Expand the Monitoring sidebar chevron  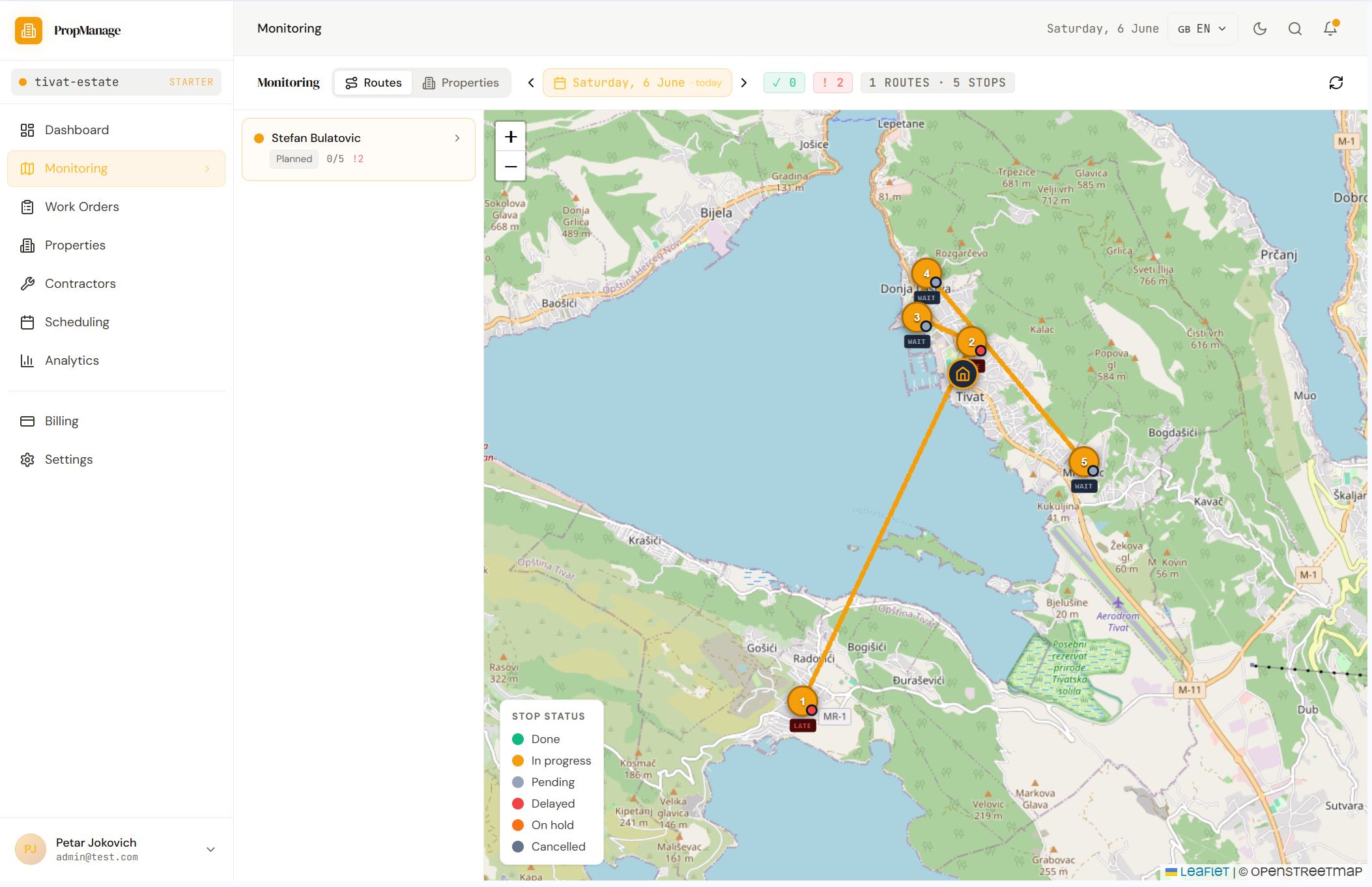click(x=207, y=169)
